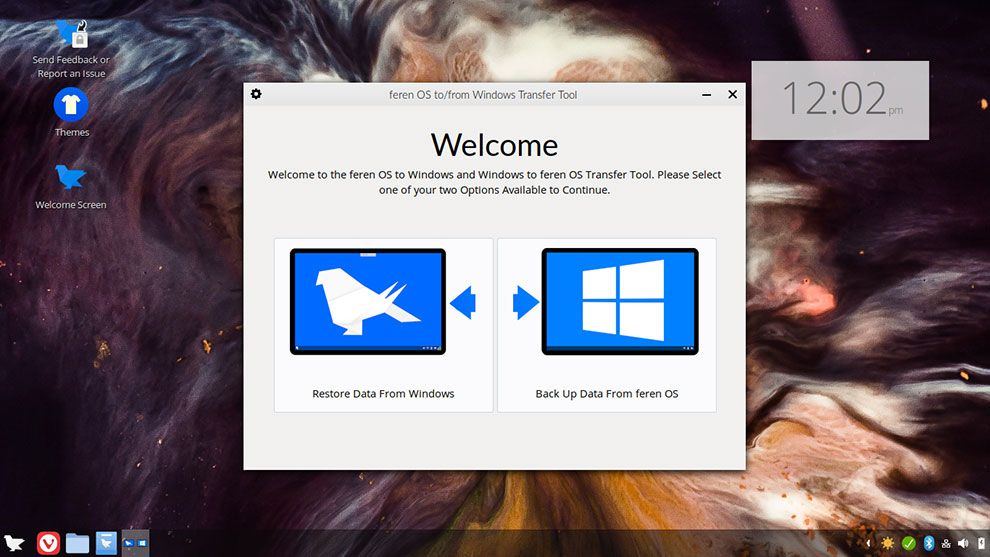Click the 'feren OS to/from Windows Transfer Tool' title
The width and height of the screenshot is (990, 557).
482,95
